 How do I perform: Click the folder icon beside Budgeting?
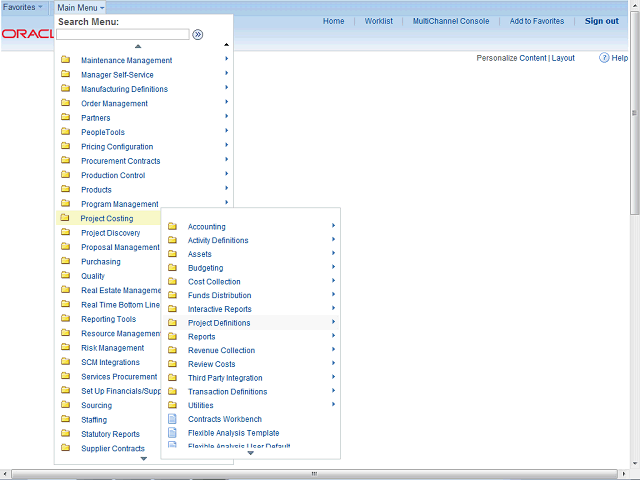click(172, 268)
